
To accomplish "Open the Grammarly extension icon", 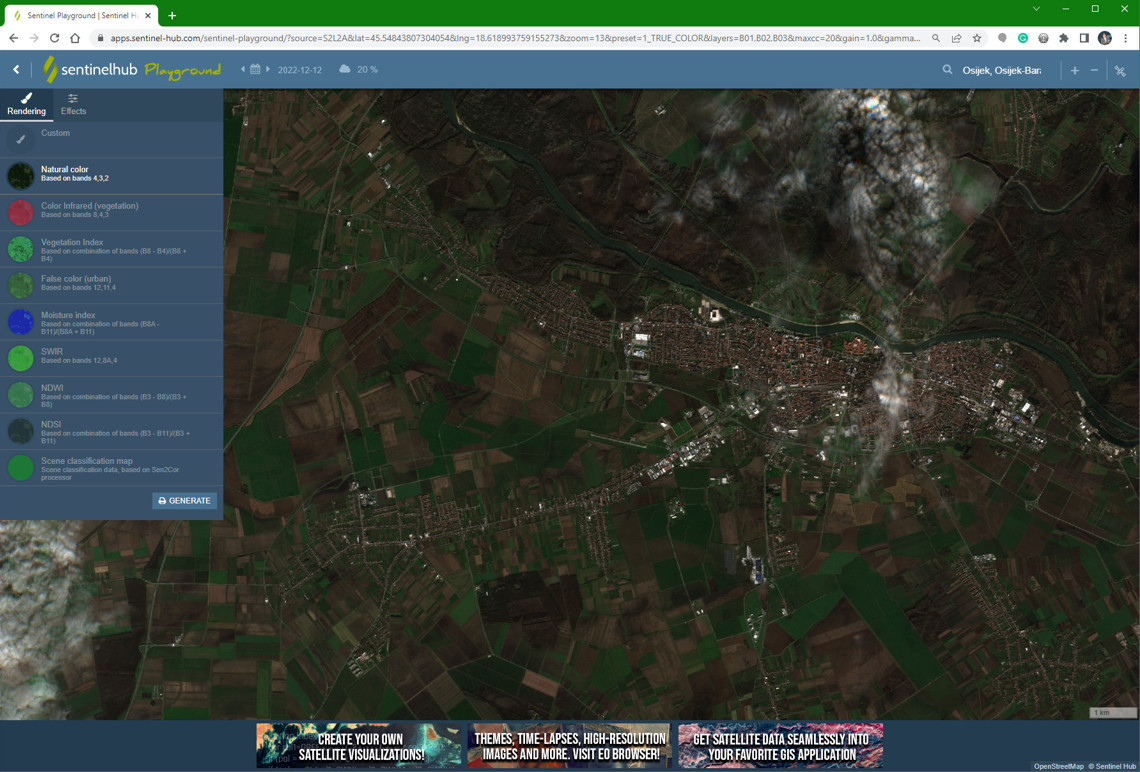I will pos(1023,38).
